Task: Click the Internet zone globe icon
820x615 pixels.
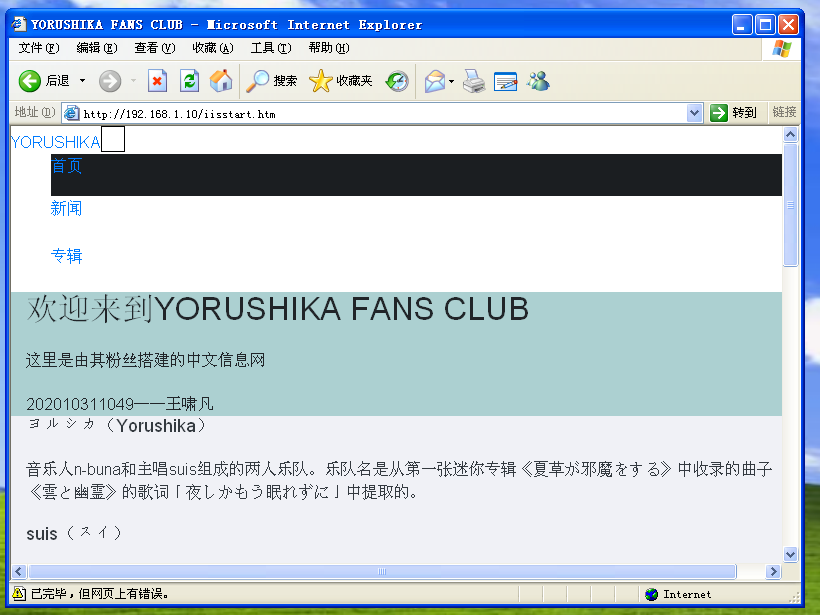Action: click(x=651, y=594)
